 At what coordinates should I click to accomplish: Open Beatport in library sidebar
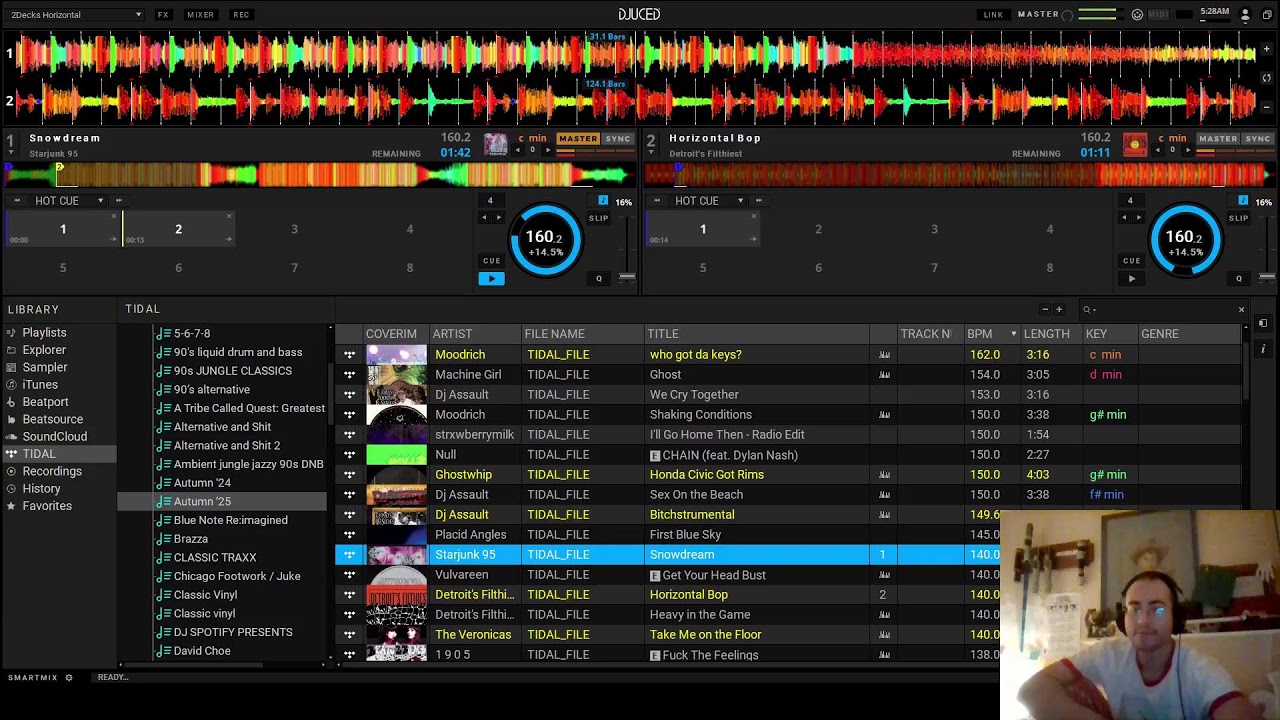click(45, 402)
